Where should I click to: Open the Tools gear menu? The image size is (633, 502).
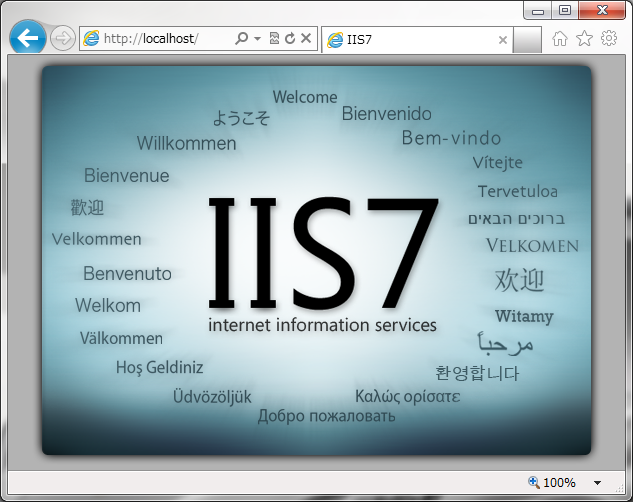coord(609,38)
